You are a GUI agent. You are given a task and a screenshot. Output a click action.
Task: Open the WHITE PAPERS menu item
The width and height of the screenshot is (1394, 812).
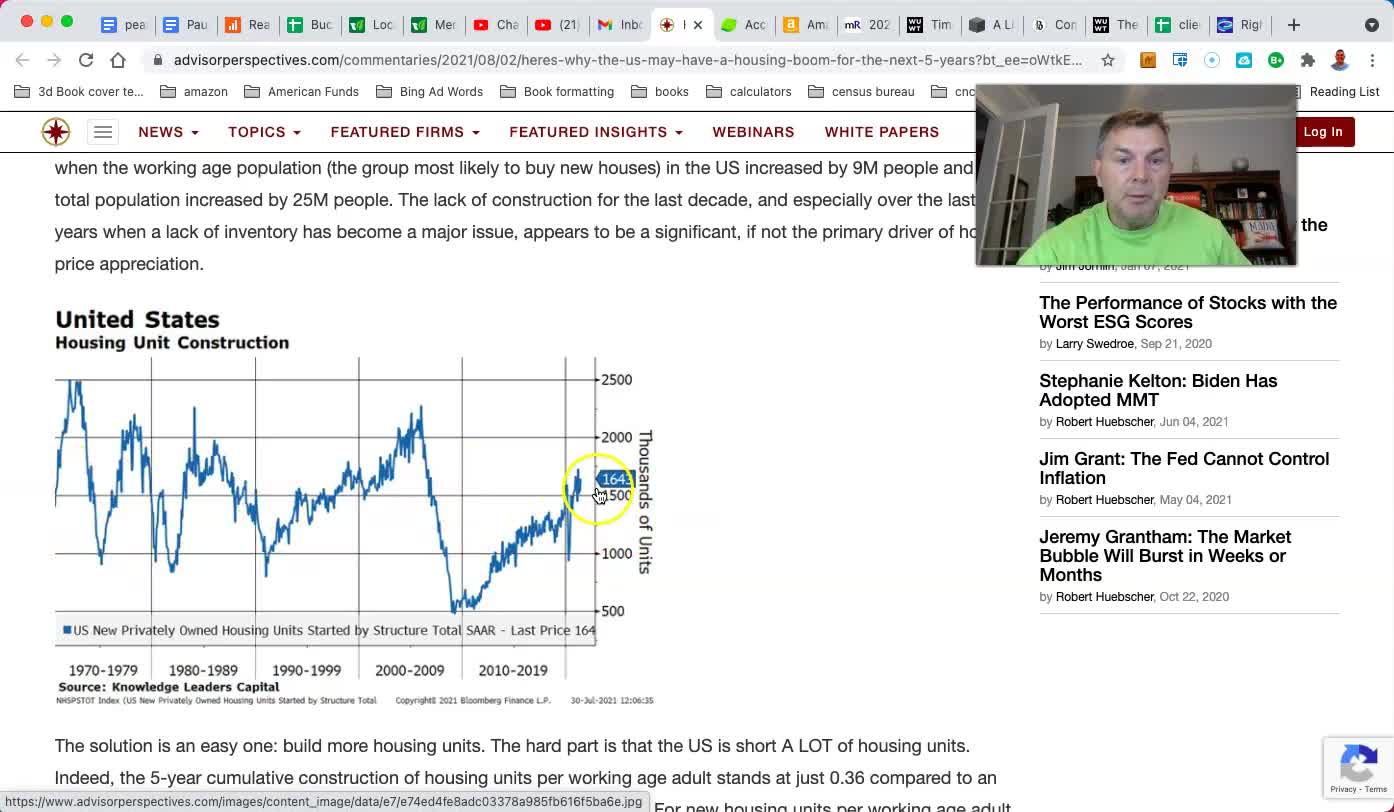click(x=882, y=132)
